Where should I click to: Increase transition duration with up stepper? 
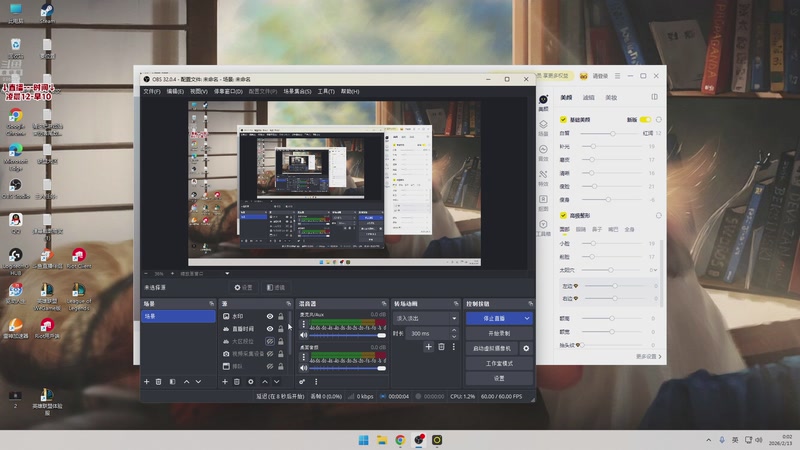pos(454,331)
